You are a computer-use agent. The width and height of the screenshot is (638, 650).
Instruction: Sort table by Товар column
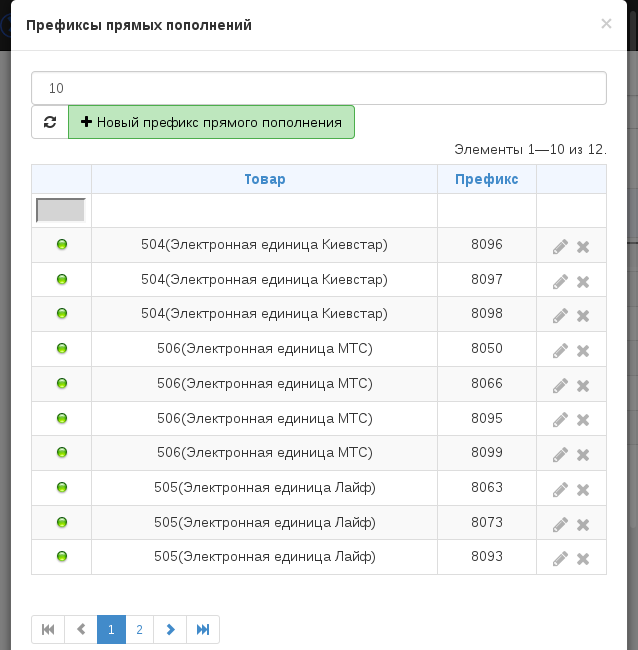265,179
